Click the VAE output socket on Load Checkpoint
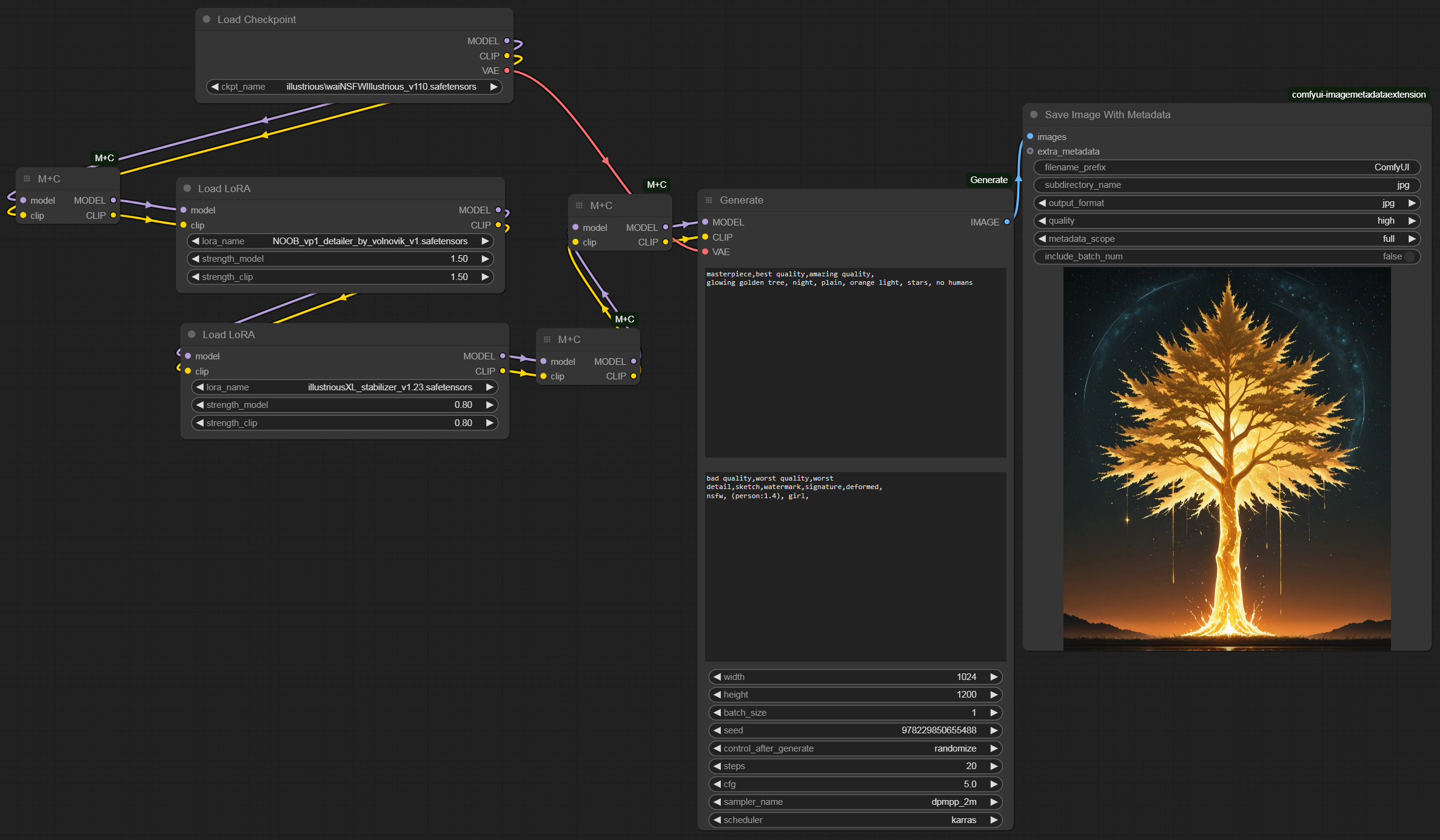Screen dimensions: 1440x840 [x=507, y=71]
